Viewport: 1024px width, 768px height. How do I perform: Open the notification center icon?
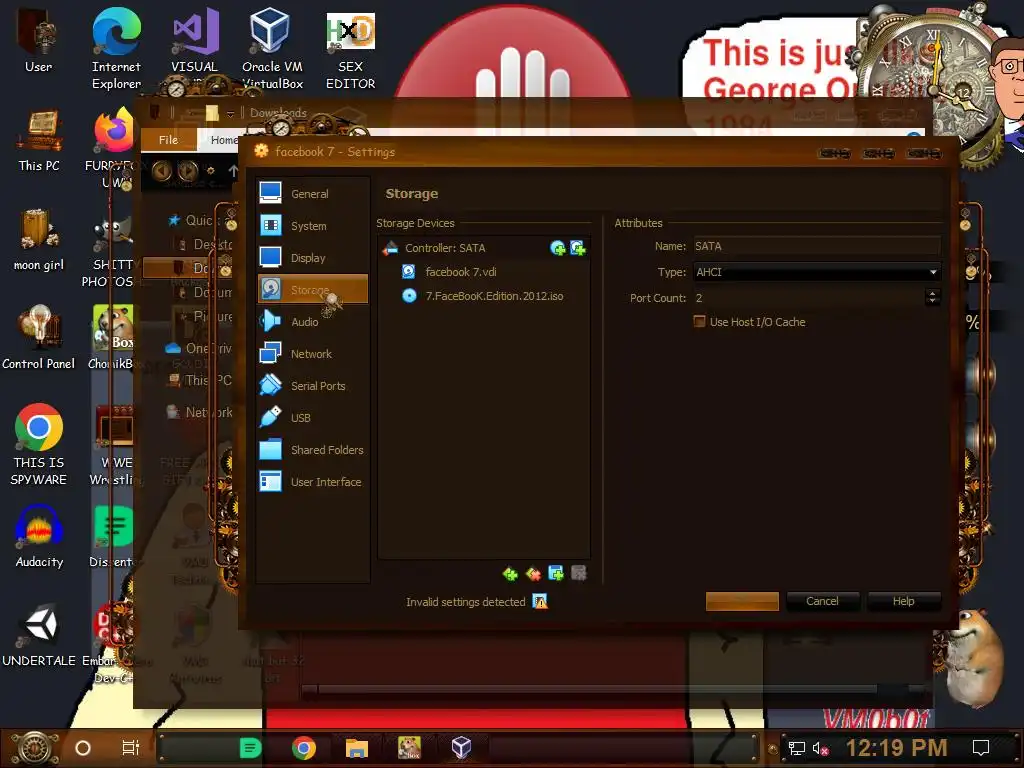pos(981,748)
